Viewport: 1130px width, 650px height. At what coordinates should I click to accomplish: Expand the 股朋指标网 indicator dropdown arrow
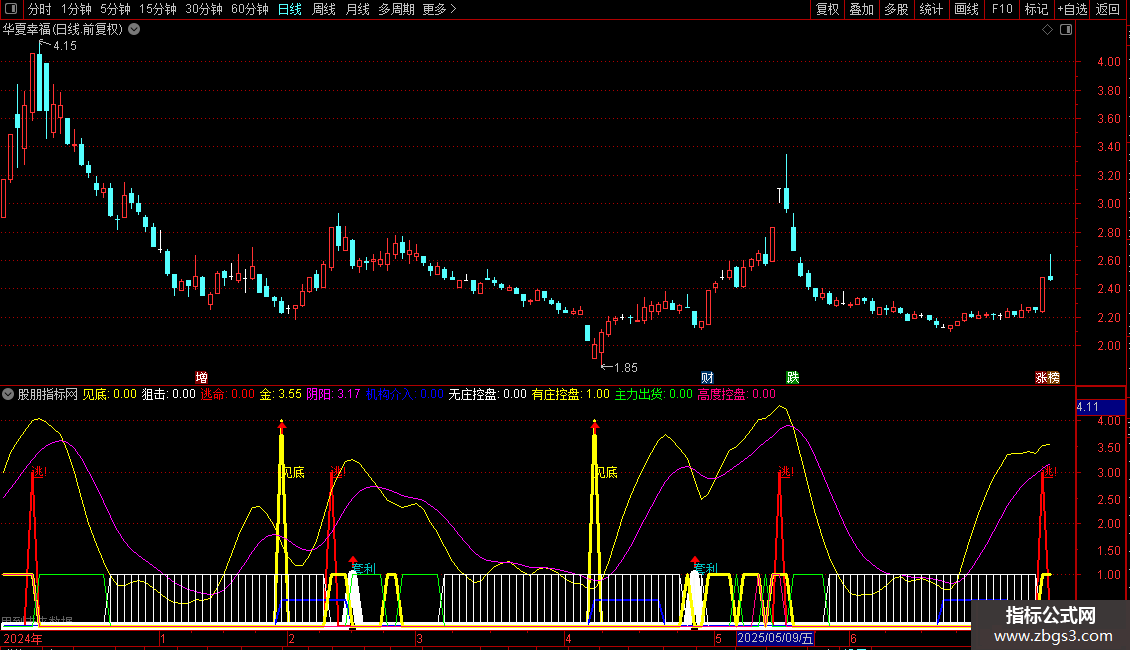[9, 394]
